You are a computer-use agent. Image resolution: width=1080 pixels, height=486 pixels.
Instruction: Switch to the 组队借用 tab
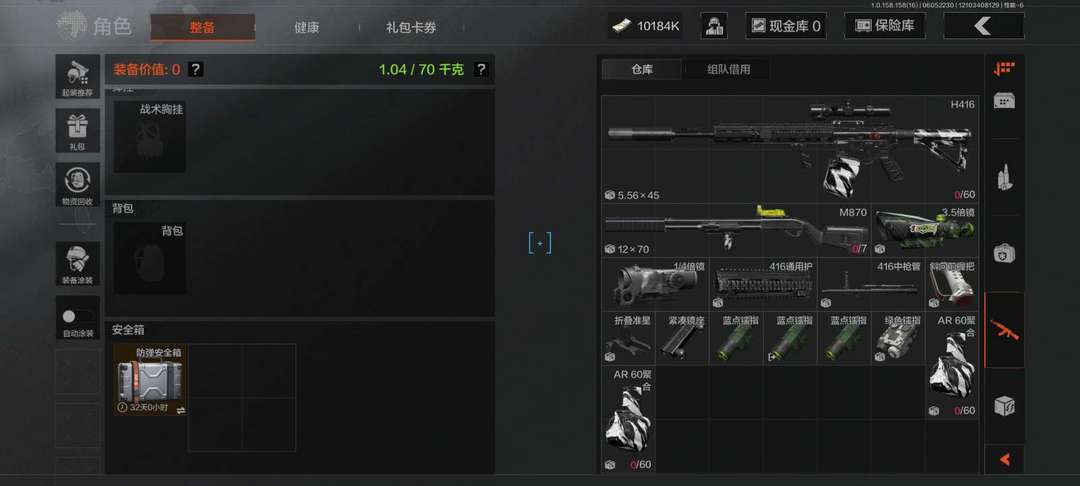pos(728,69)
